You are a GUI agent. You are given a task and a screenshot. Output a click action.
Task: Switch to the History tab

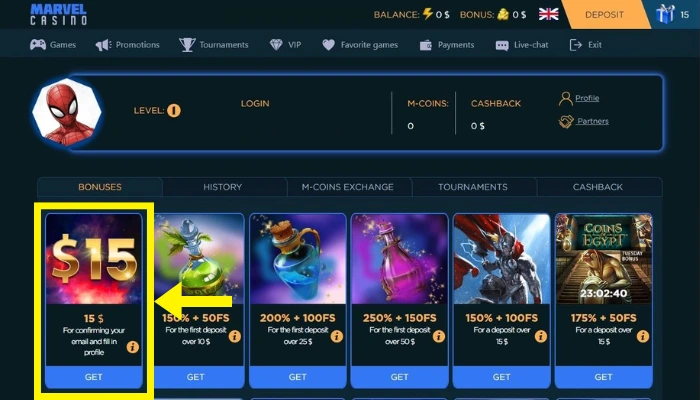pyautogui.click(x=223, y=187)
